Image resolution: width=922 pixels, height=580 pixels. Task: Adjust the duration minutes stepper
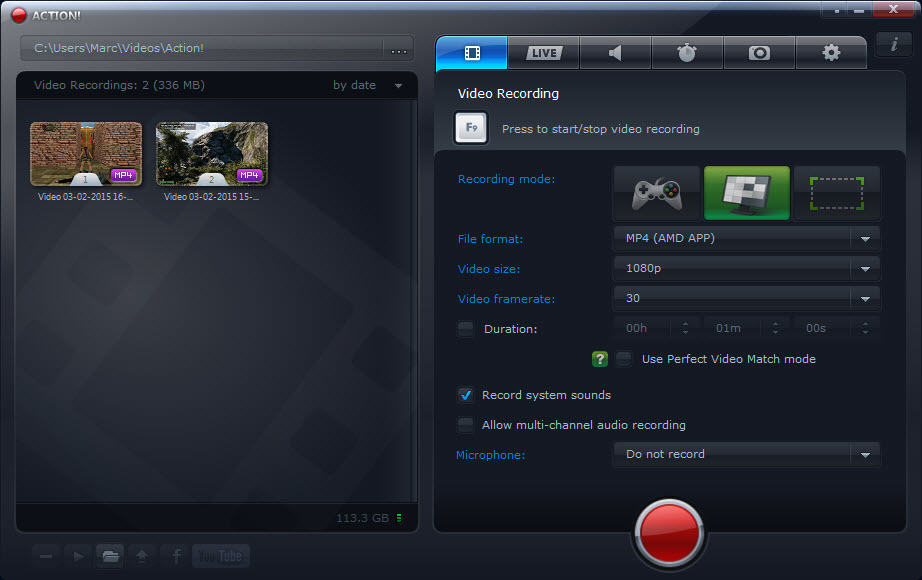776,328
